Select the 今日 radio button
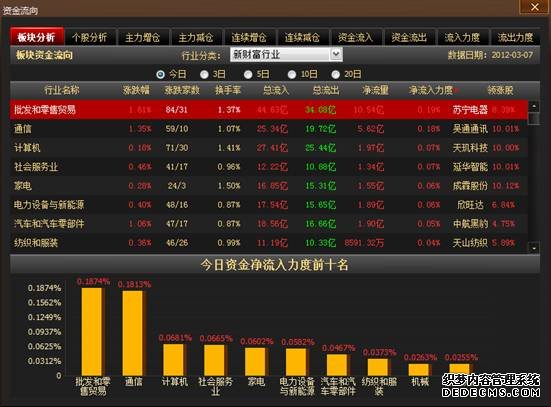 click(x=160, y=74)
